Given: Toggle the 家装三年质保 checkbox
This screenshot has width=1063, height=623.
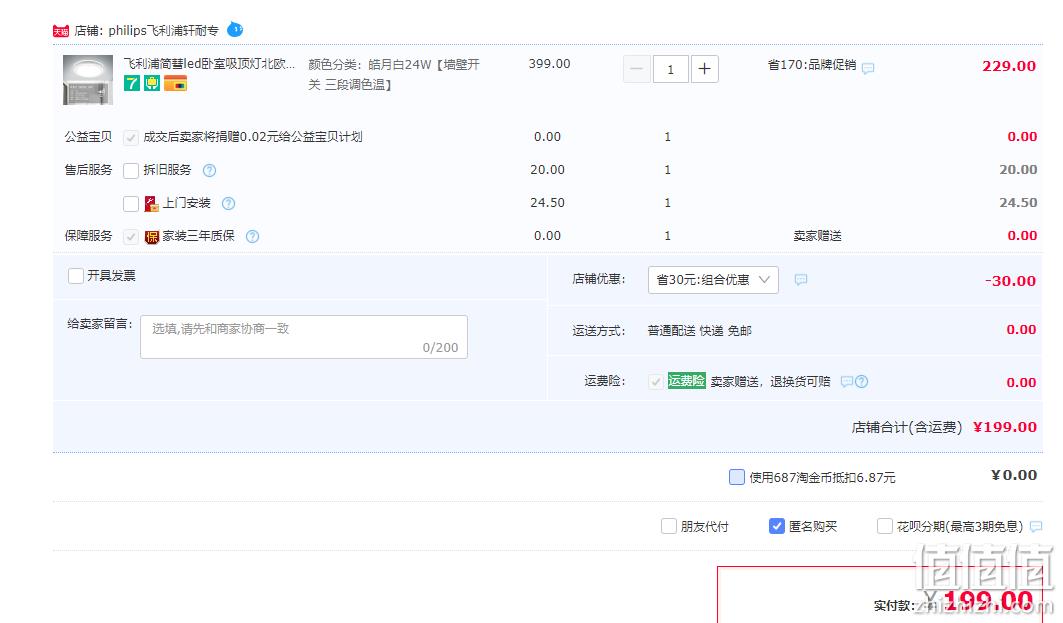Looking at the screenshot, I should (x=131, y=237).
